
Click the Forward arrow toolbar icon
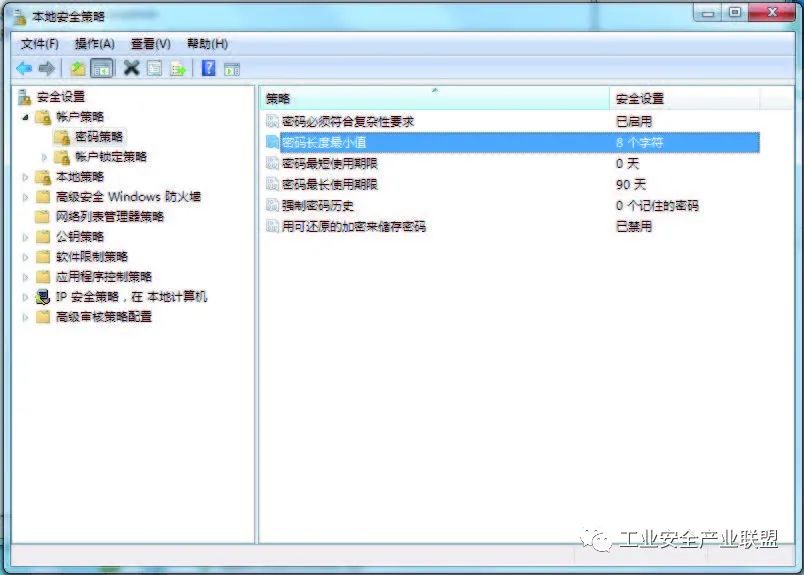[x=46, y=68]
